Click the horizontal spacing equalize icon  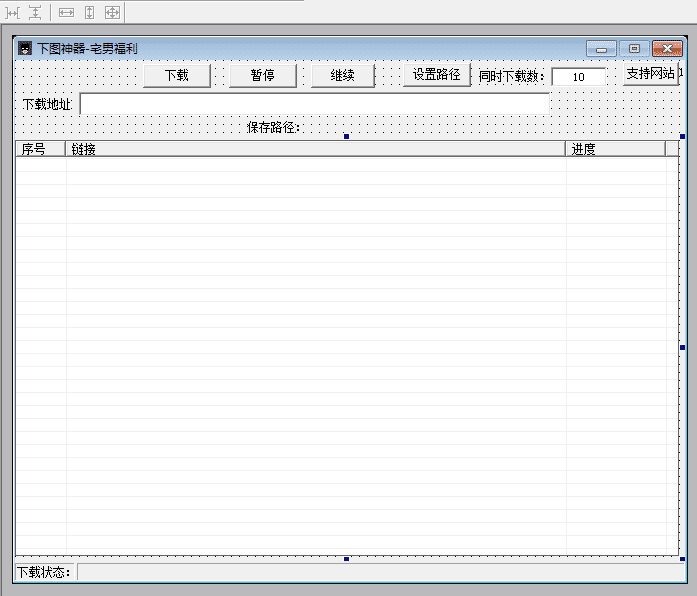(13, 12)
